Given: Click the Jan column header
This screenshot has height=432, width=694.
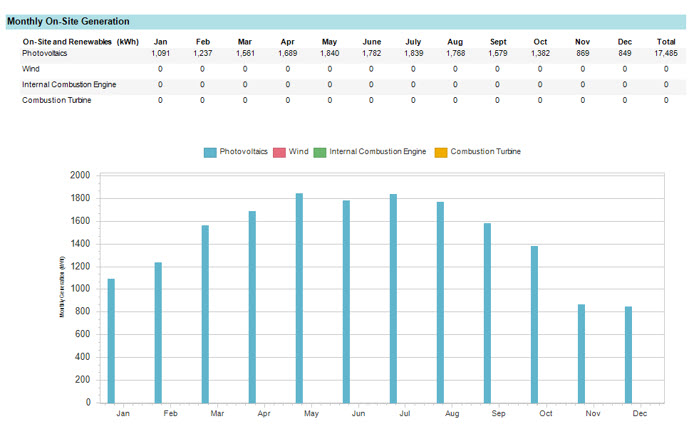Looking at the screenshot, I should (x=160, y=42).
